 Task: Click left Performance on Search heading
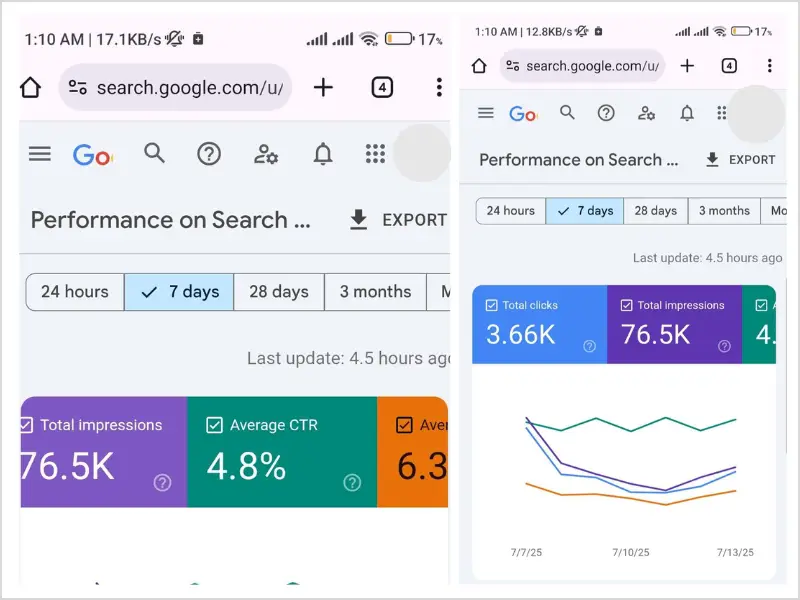click(x=170, y=220)
